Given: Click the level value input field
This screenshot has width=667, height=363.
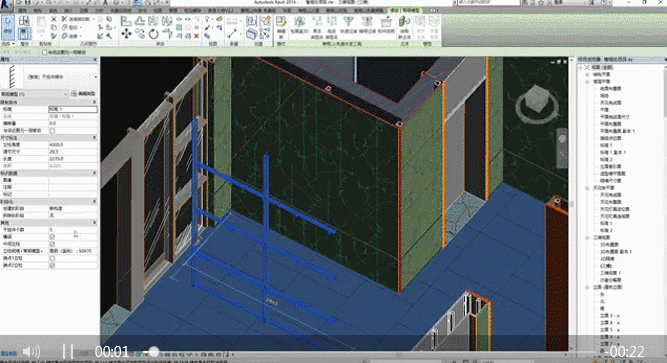Looking at the screenshot, I should (x=73, y=109).
